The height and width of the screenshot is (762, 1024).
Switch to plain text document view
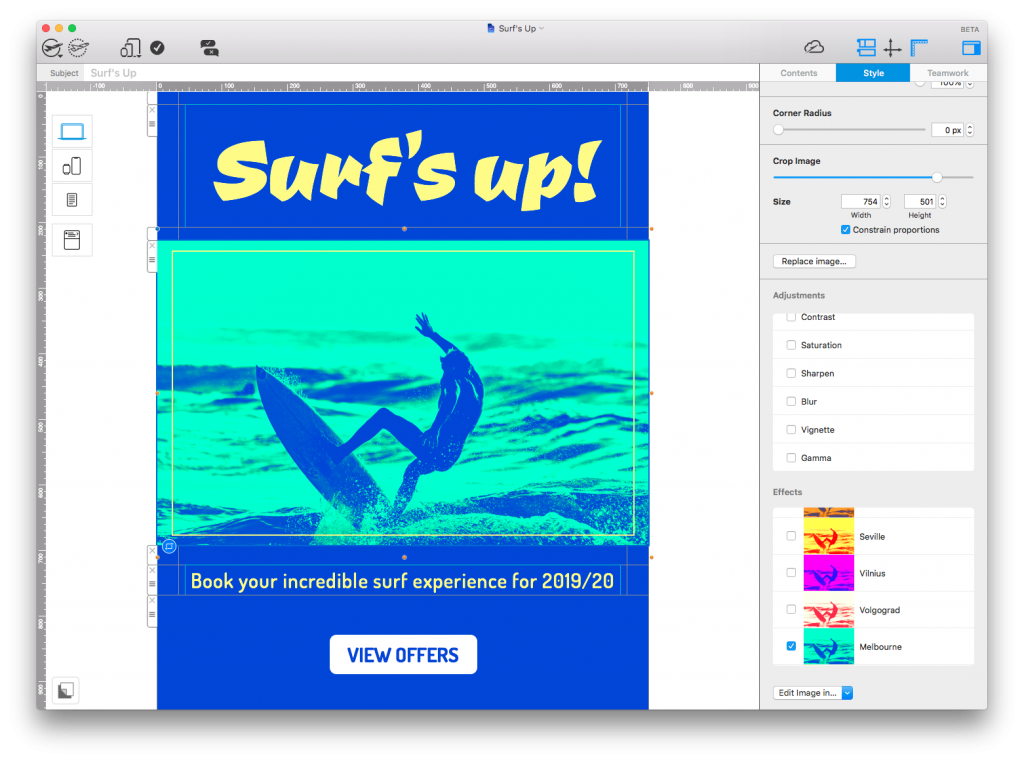pos(72,200)
